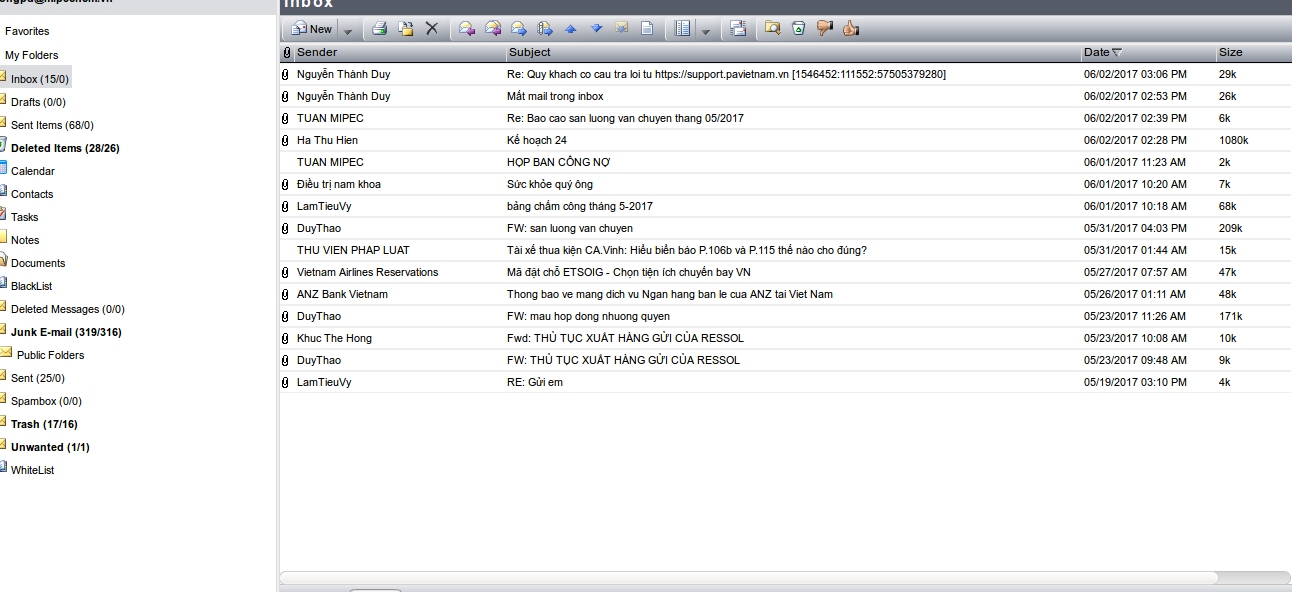
Task: Click the thumbs-up not junk icon
Action: click(x=850, y=29)
